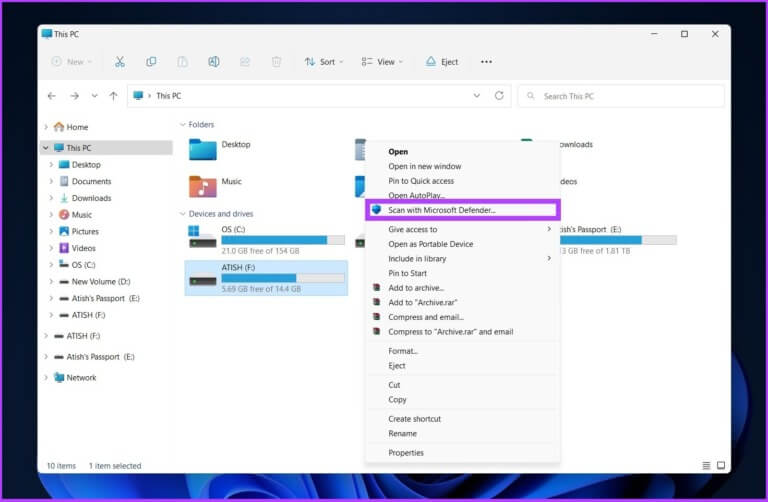Viewport: 768px width, 502px height.
Task: Click Eject button in toolbar
Action: (x=442, y=62)
